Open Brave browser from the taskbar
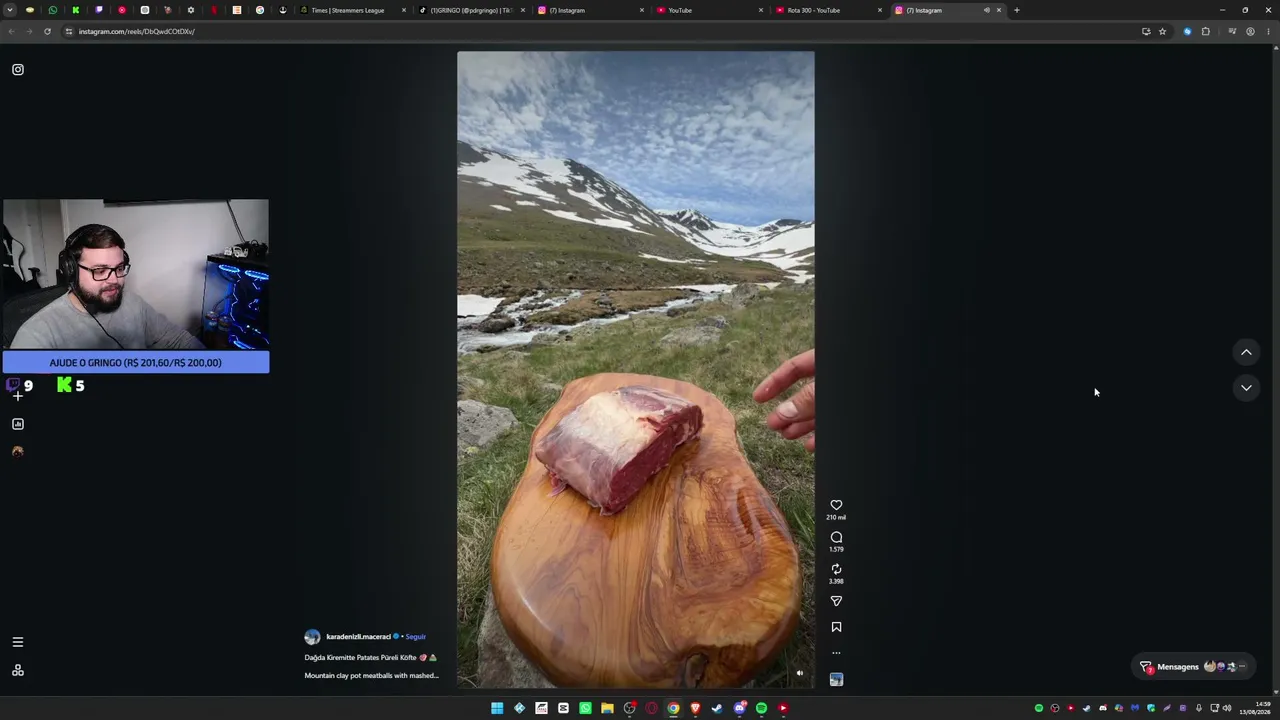This screenshot has width=1280, height=720. pos(695,708)
